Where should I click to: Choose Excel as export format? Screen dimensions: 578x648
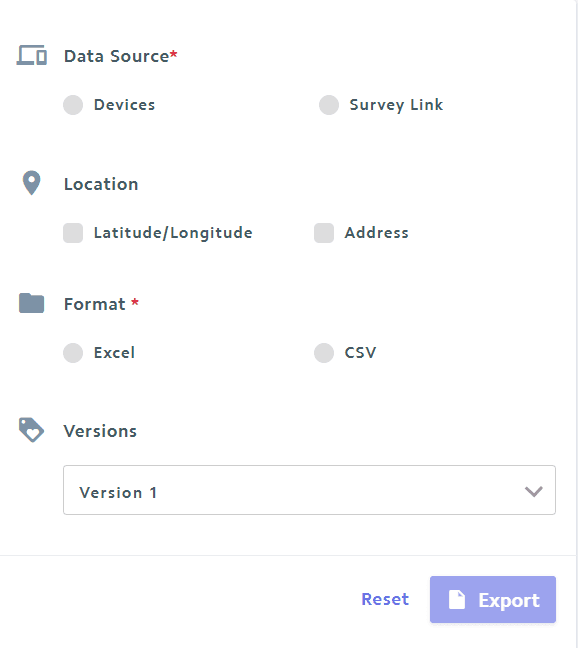point(73,353)
